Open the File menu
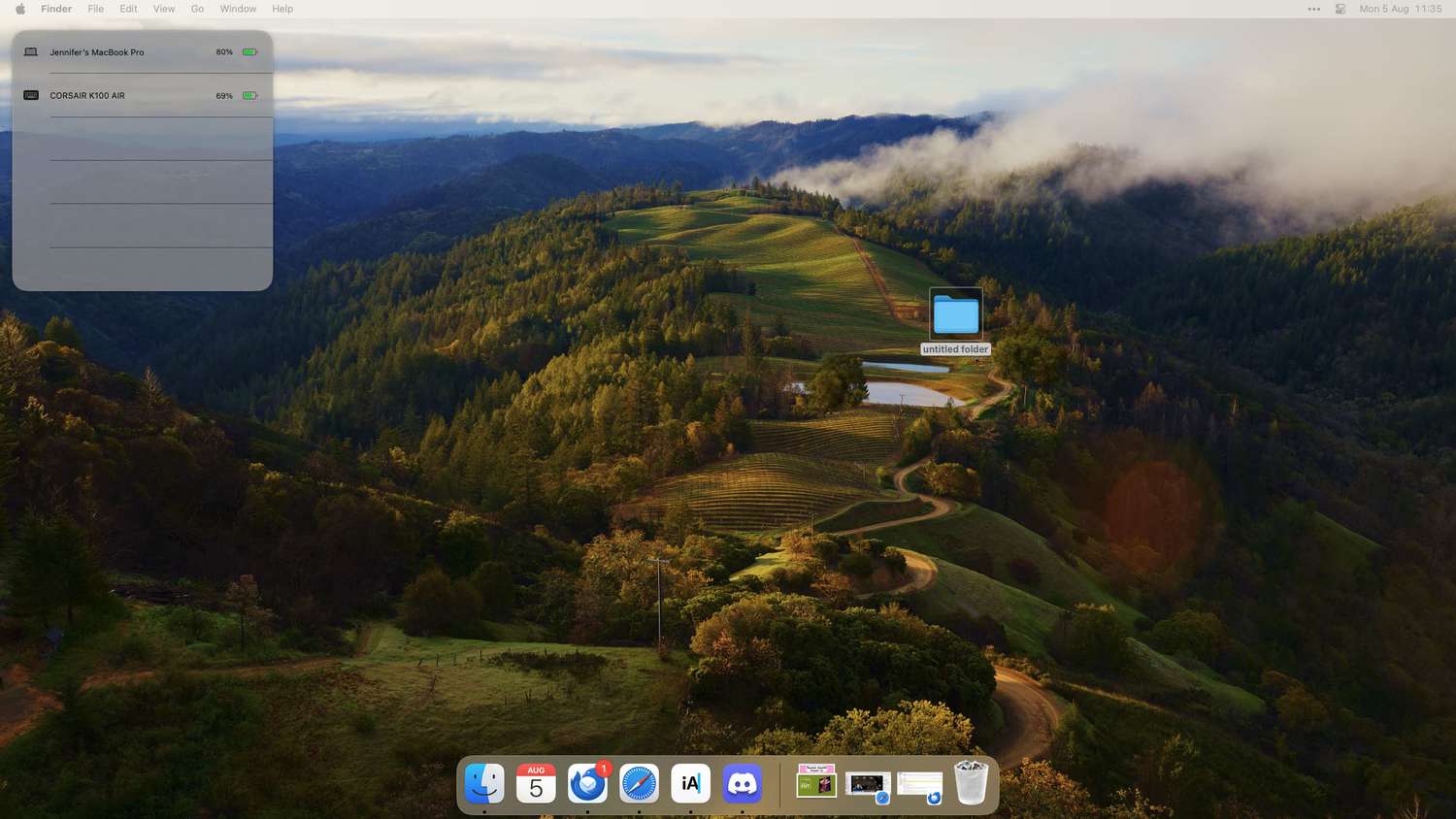The height and width of the screenshot is (819, 1456). pos(95,9)
